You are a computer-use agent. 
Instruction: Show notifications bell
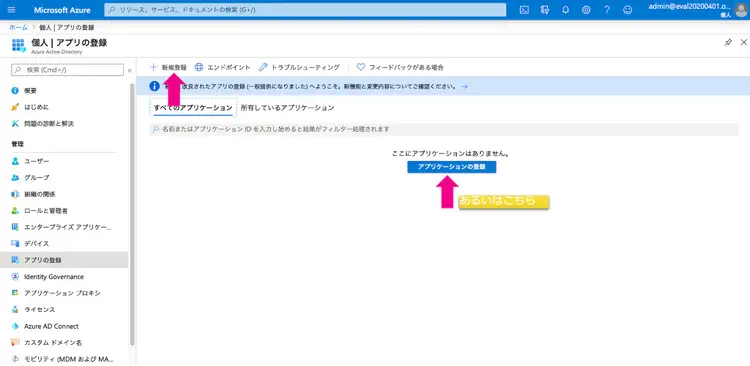(565, 10)
